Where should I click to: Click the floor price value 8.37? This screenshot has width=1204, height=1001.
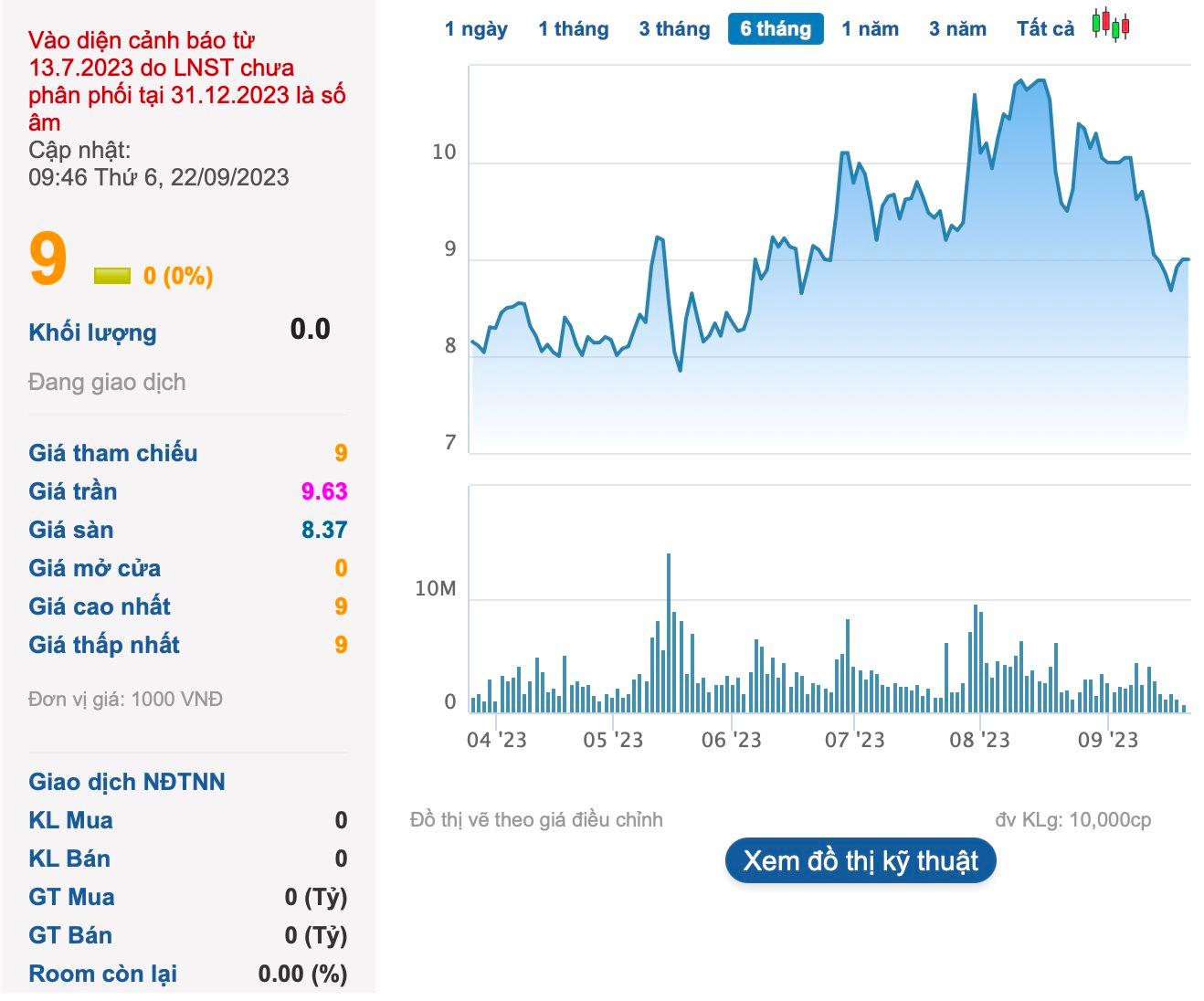pyautogui.click(x=324, y=530)
